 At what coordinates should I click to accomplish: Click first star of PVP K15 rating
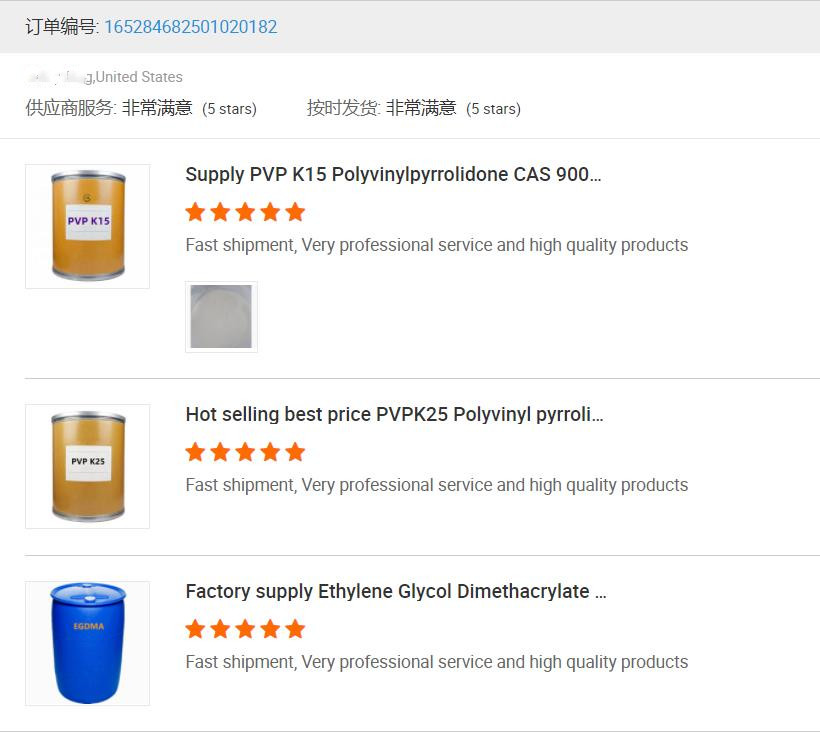196,212
